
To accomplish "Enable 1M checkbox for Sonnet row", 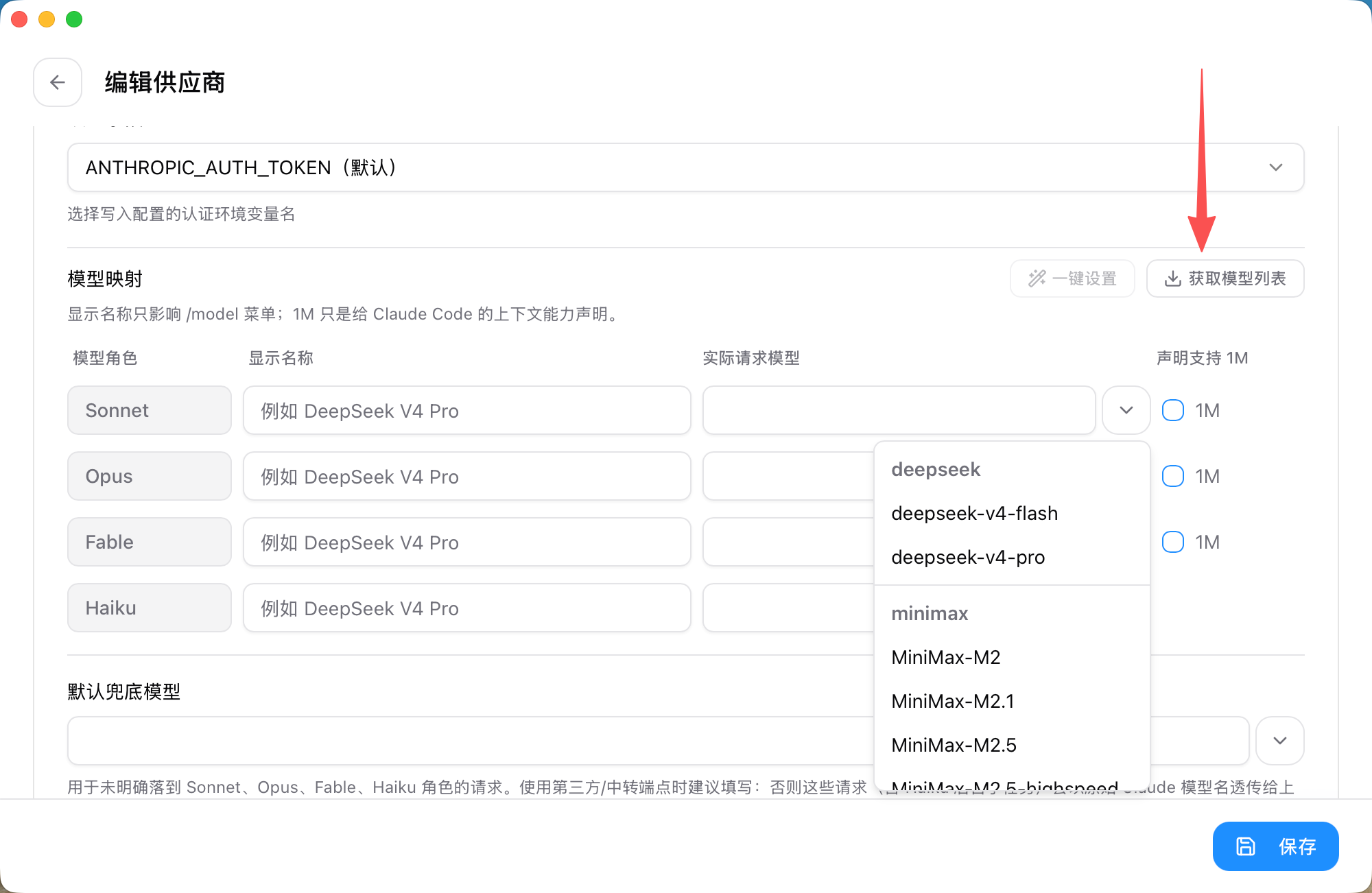I will point(1173,410).
